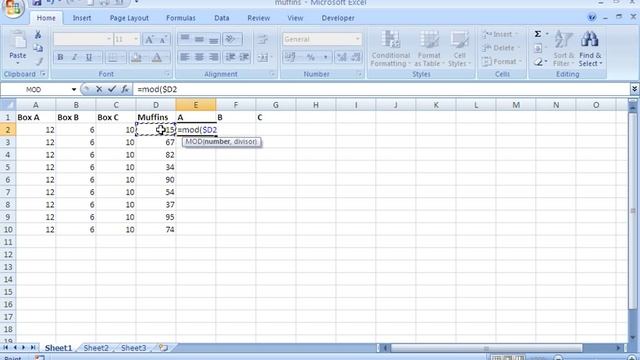The image size is (640, 360).
Task: Click the Delete cells button
Action: 500,48
